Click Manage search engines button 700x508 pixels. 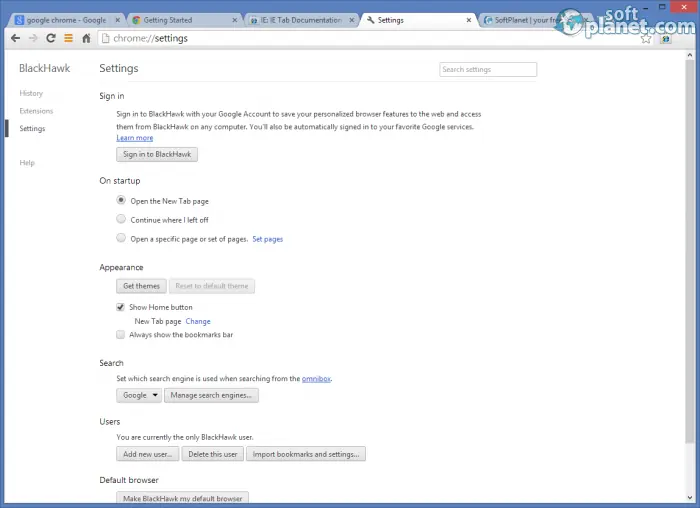click(211, 395)
